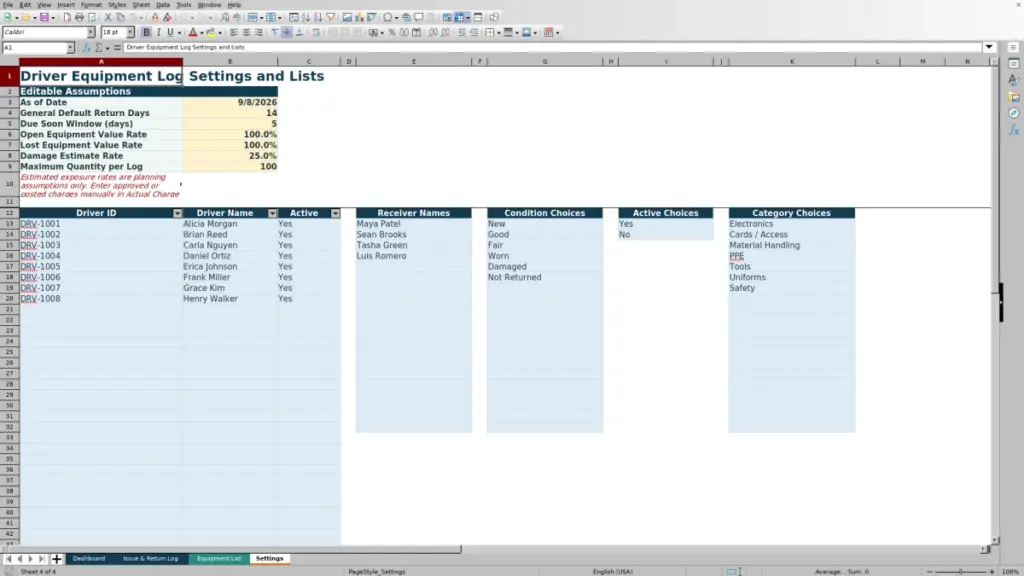Viewport: 1024px width, 576px height.
Task: Open the Borders dropdown arrow
Action: point(498,33)
